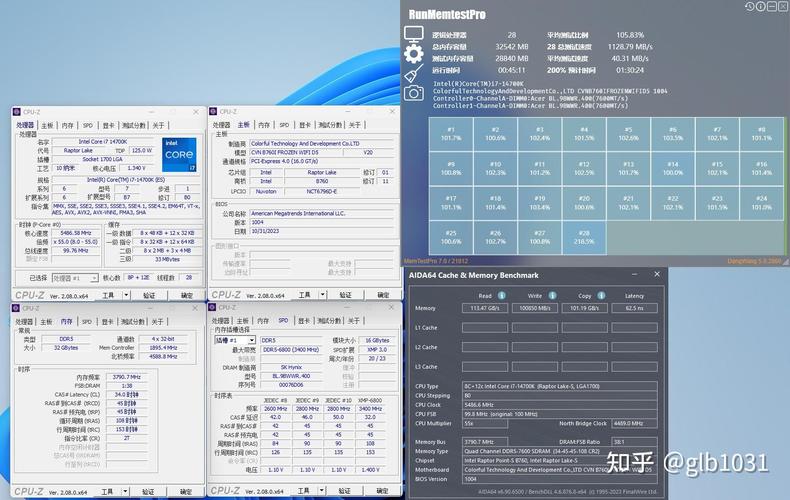Select RunMemtestPro cell #6 103.5%
The width and height of the screenshot is (790, 500).
673,134
